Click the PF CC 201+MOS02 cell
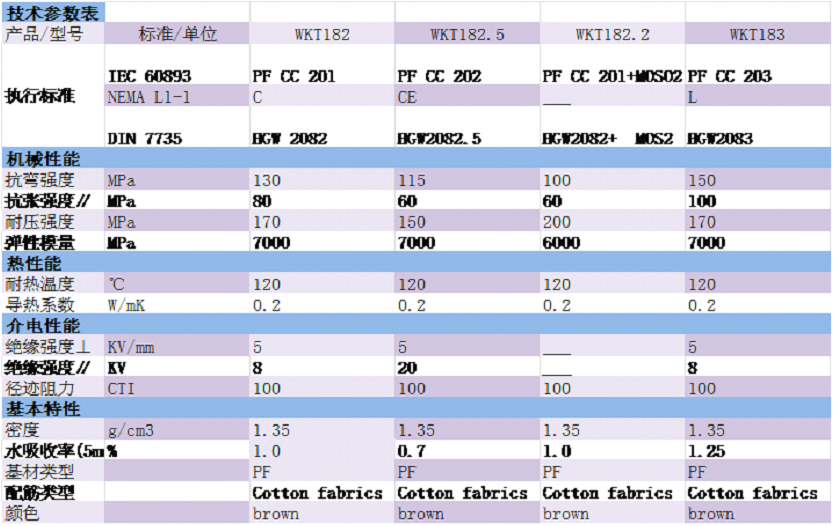 612,76
